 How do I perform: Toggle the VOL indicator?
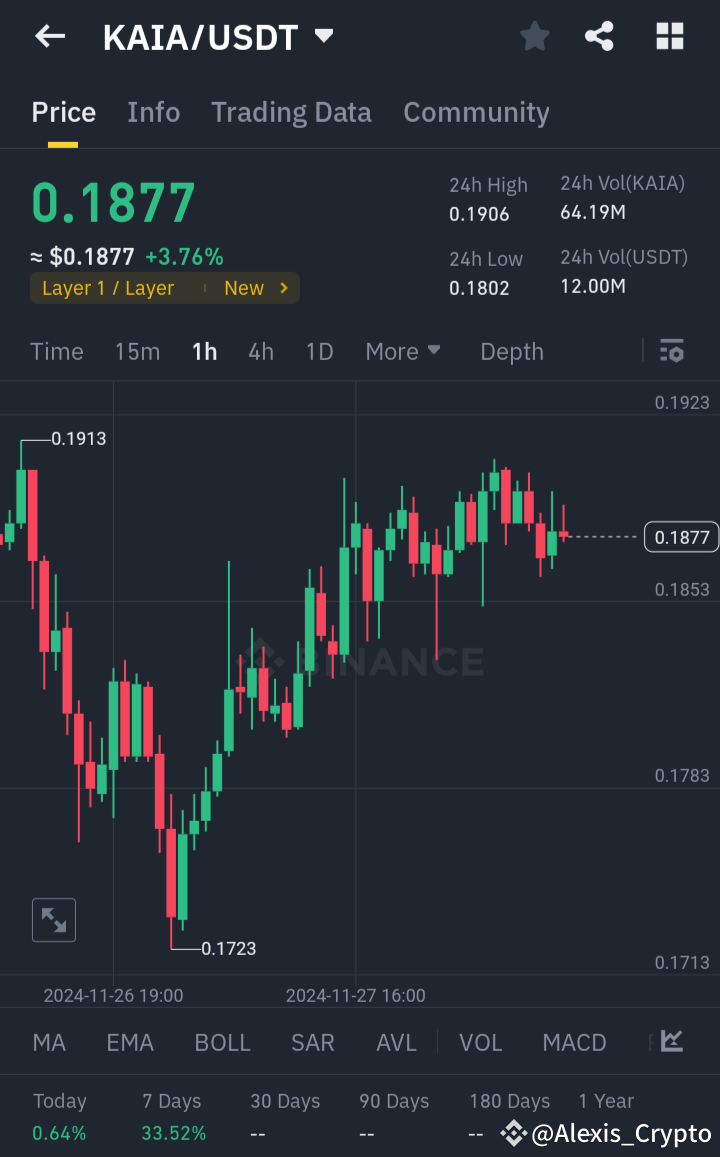pyautogui.click(x=481, y=1042)
